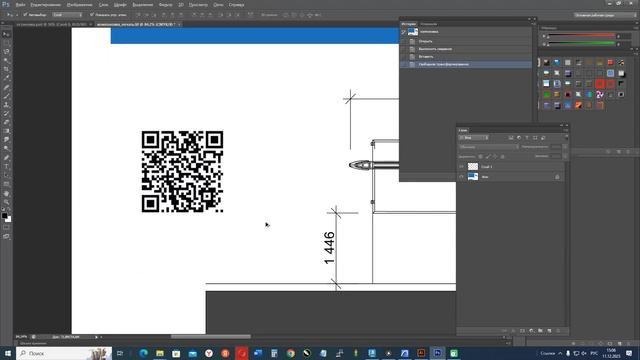Select the Rectangle shape tool
This screenshot has width=640, height=360.
[x=6, y=184]
